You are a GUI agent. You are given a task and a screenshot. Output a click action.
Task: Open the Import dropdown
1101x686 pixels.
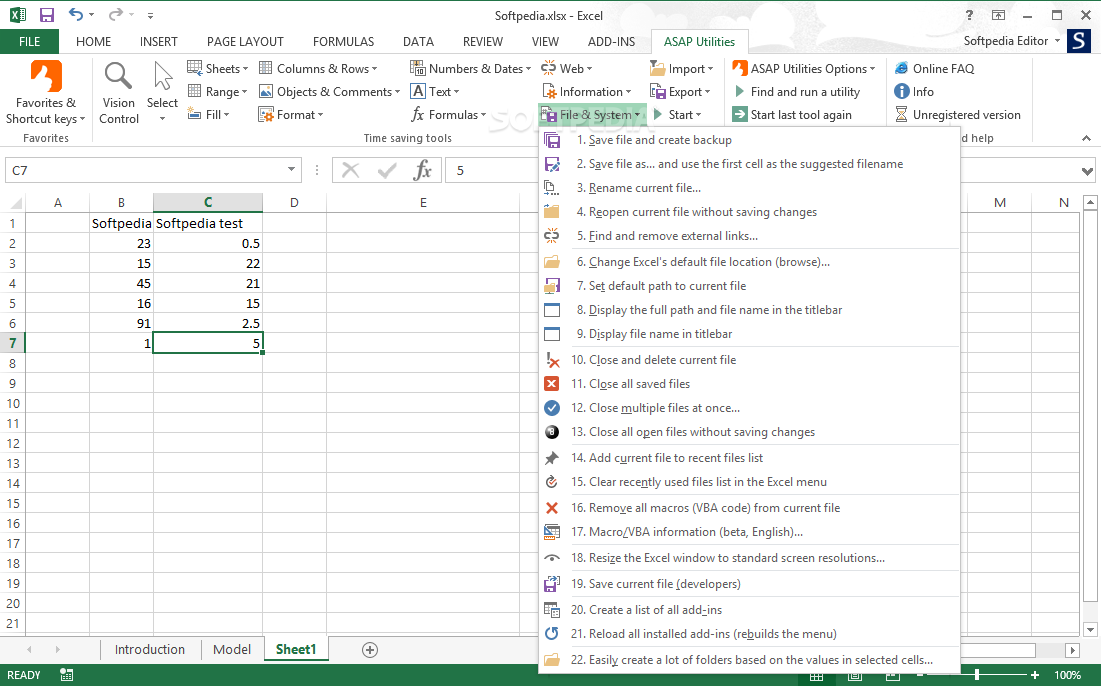(x=681, y=68)
